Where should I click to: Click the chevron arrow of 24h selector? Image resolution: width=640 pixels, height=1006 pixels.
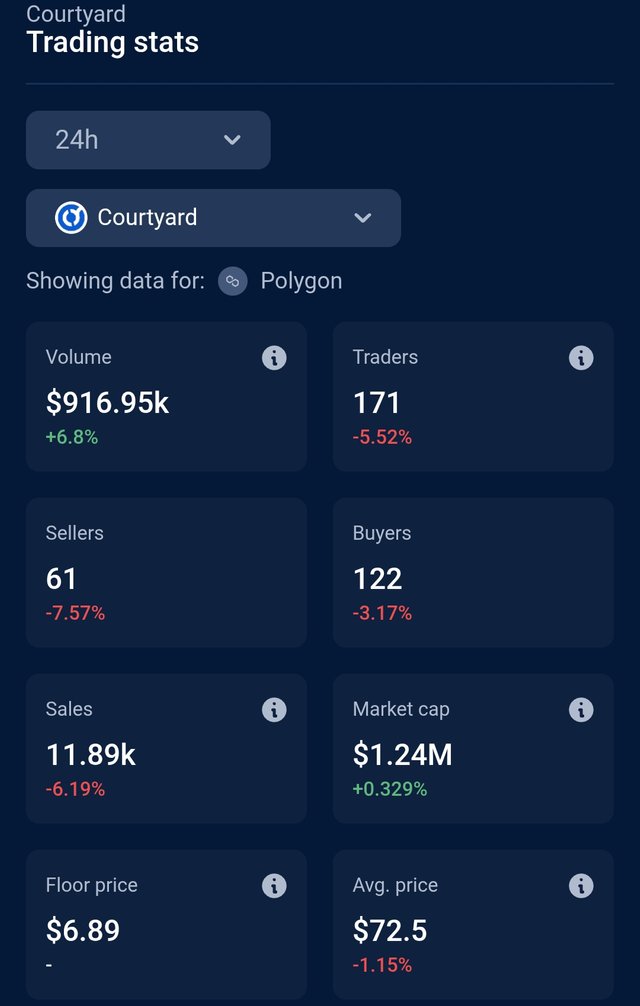tap(232, 139)
